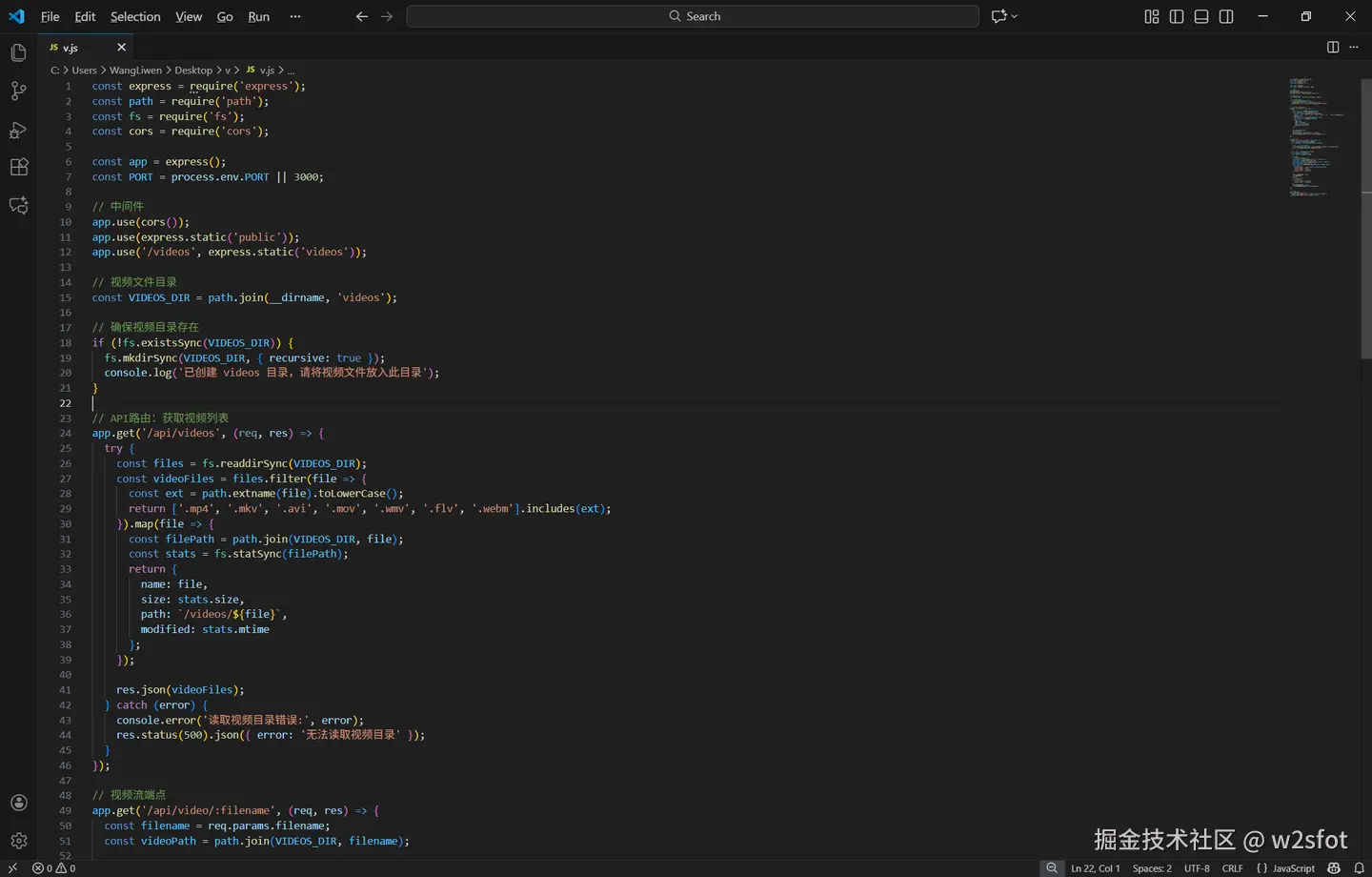Viewport: 1372px width, 877px height.
Task: Click the Search command center box
Action: tap(693, 16)
